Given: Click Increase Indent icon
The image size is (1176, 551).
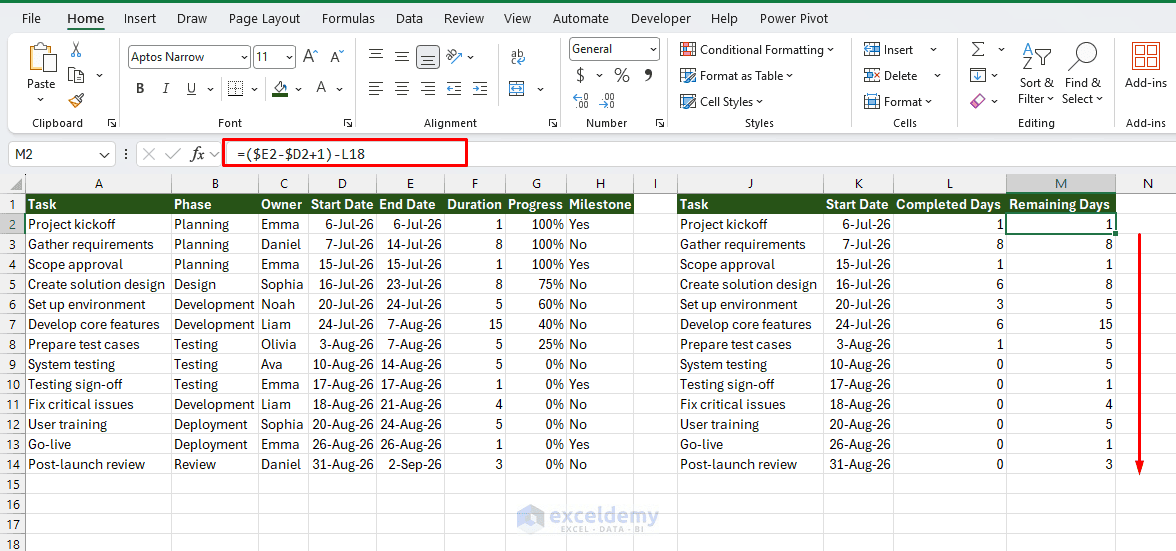Looking at the screenshot, I should 480,89.
